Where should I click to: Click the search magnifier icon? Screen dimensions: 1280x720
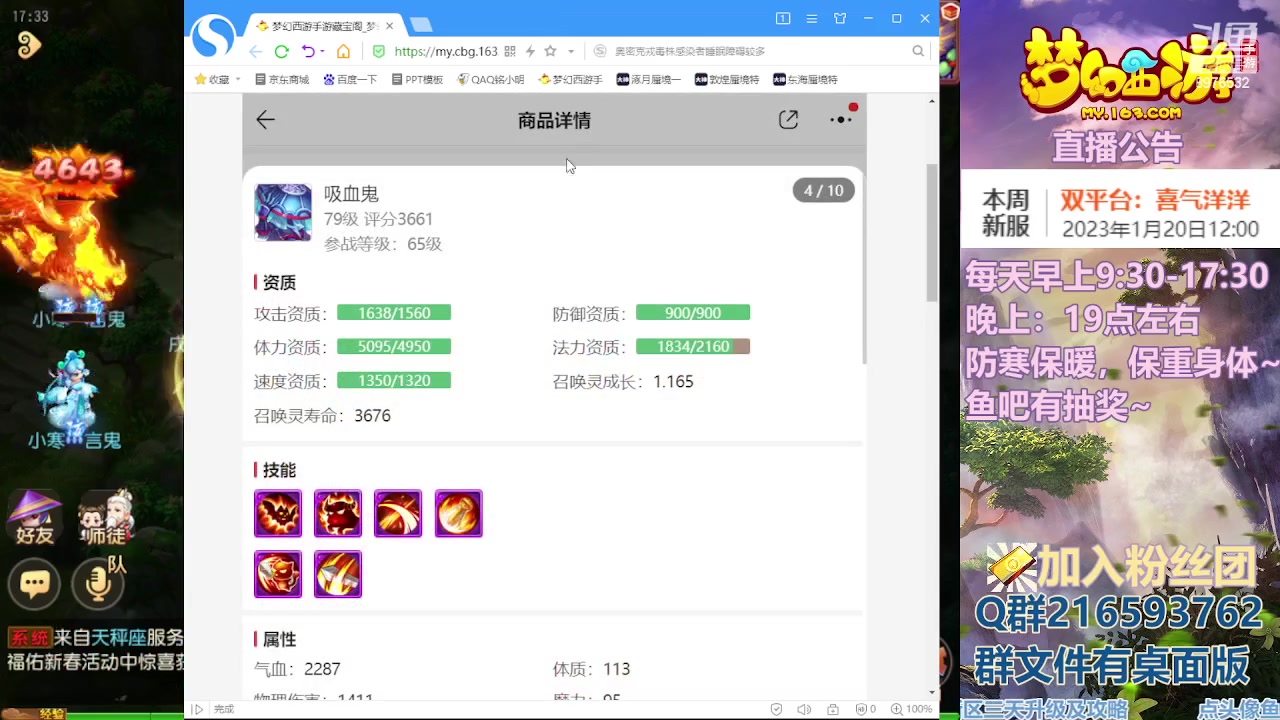coord(918,51)
